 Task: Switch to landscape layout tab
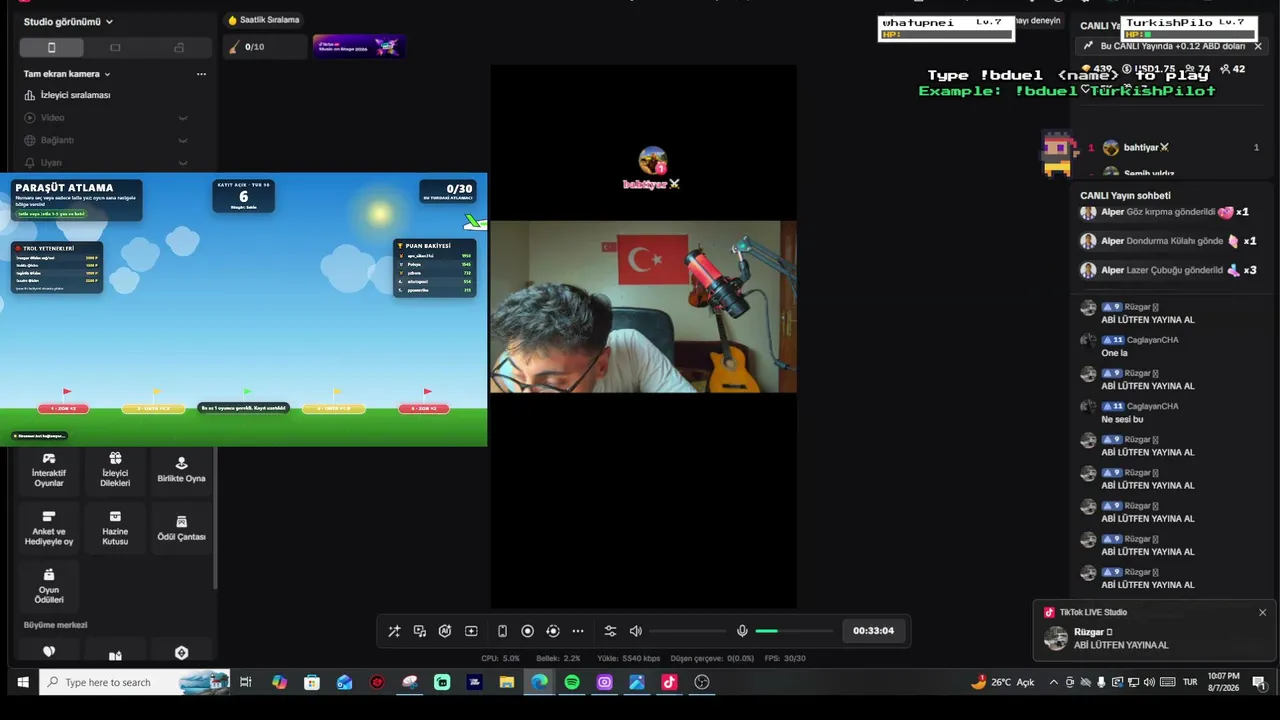tap(115, 47)
